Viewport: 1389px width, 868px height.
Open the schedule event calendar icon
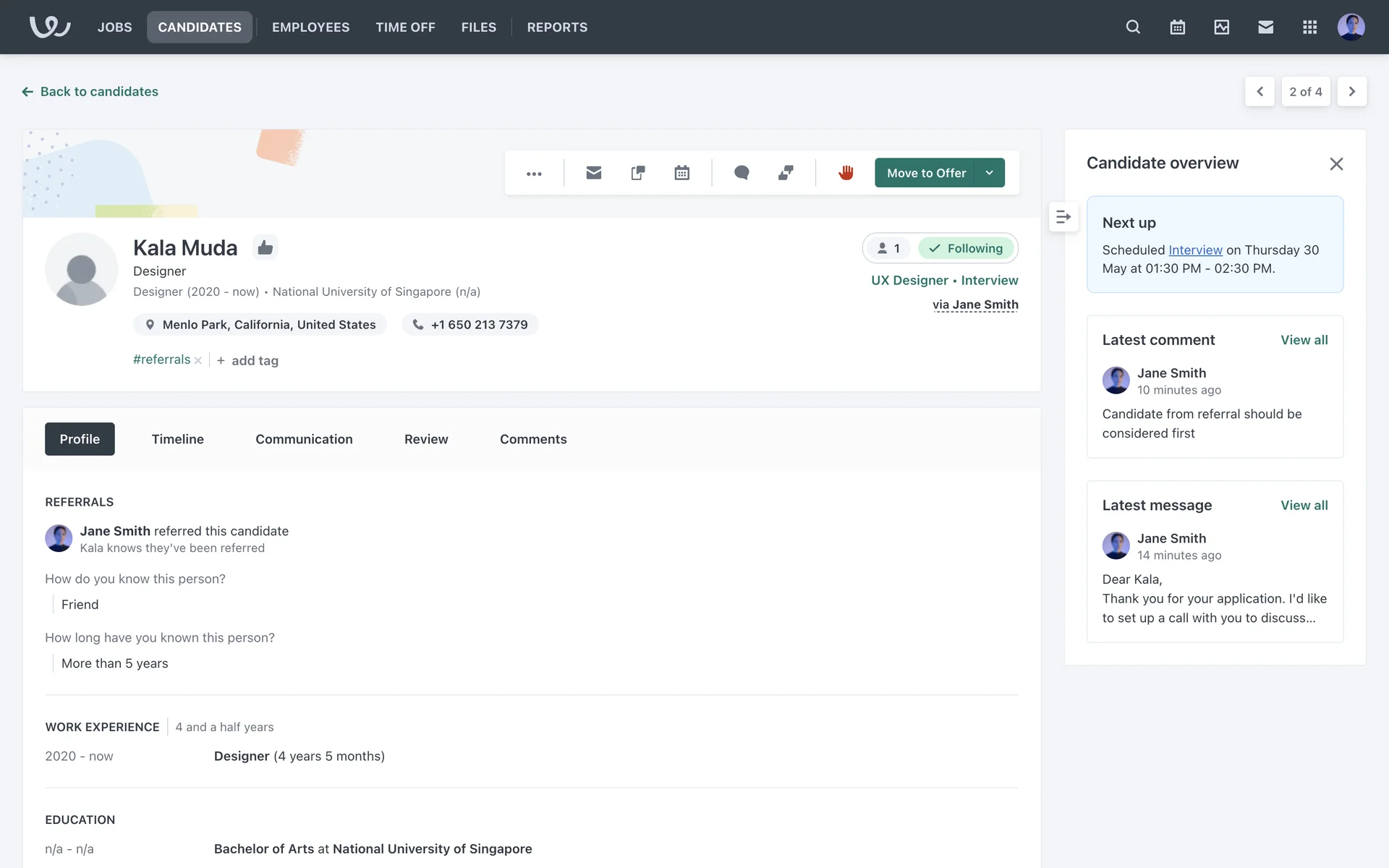click(681, 173)
